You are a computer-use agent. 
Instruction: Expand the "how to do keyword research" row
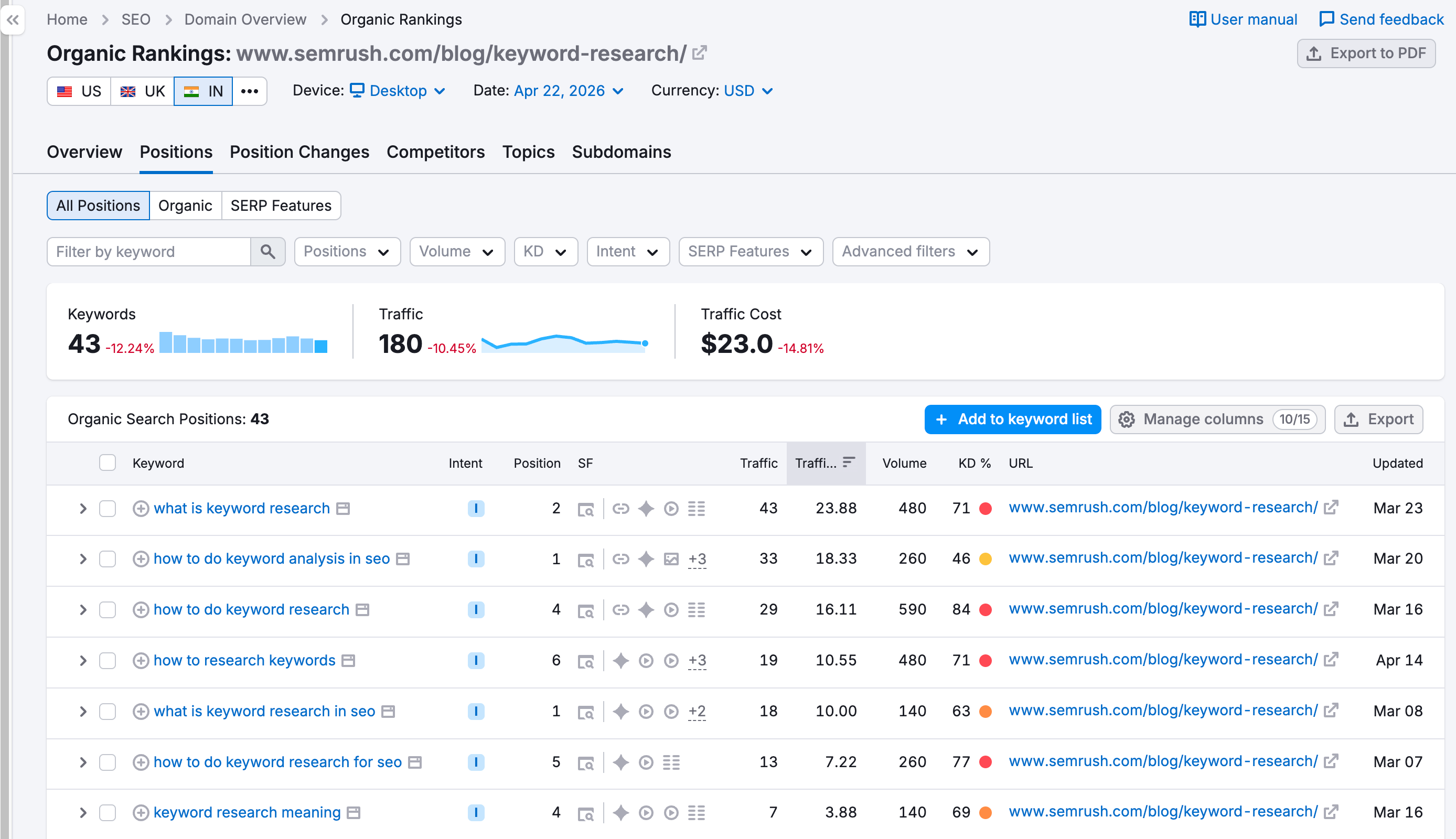coord(82,609)
